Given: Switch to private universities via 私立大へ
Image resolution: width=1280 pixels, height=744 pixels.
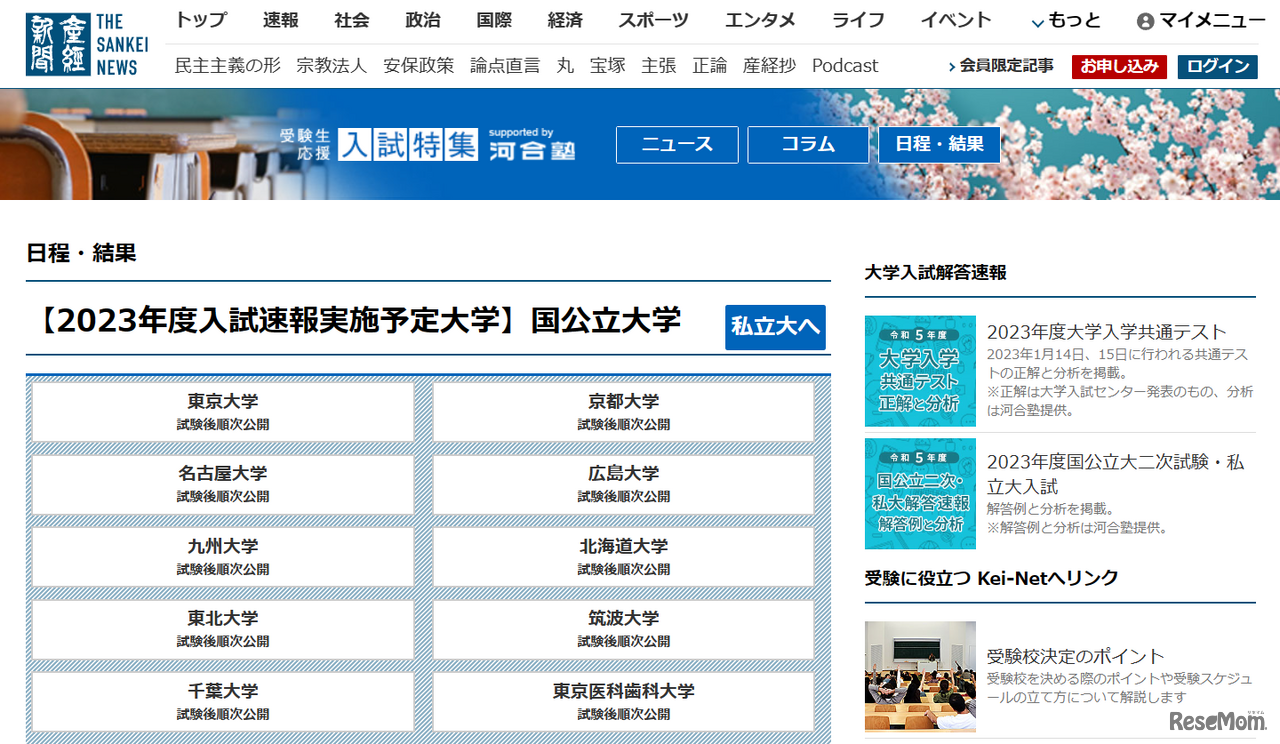Looking at the screenshot, I should point(775,327).
